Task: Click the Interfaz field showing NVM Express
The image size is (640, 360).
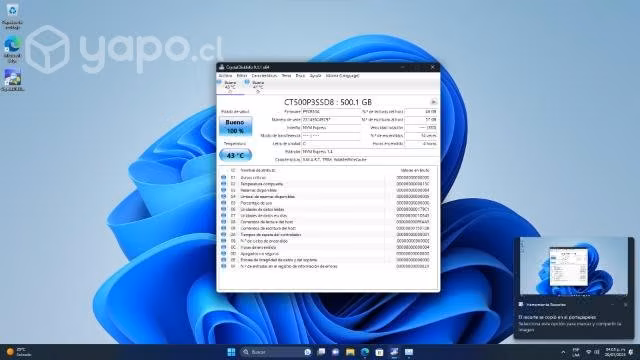Action: tap(331, 128)
